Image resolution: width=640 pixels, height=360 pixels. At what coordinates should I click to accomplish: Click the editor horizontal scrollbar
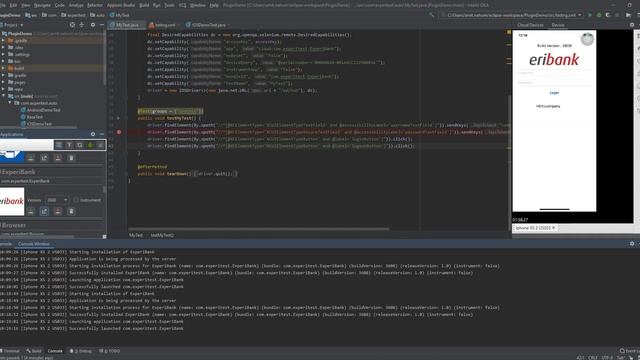point(259,229)
